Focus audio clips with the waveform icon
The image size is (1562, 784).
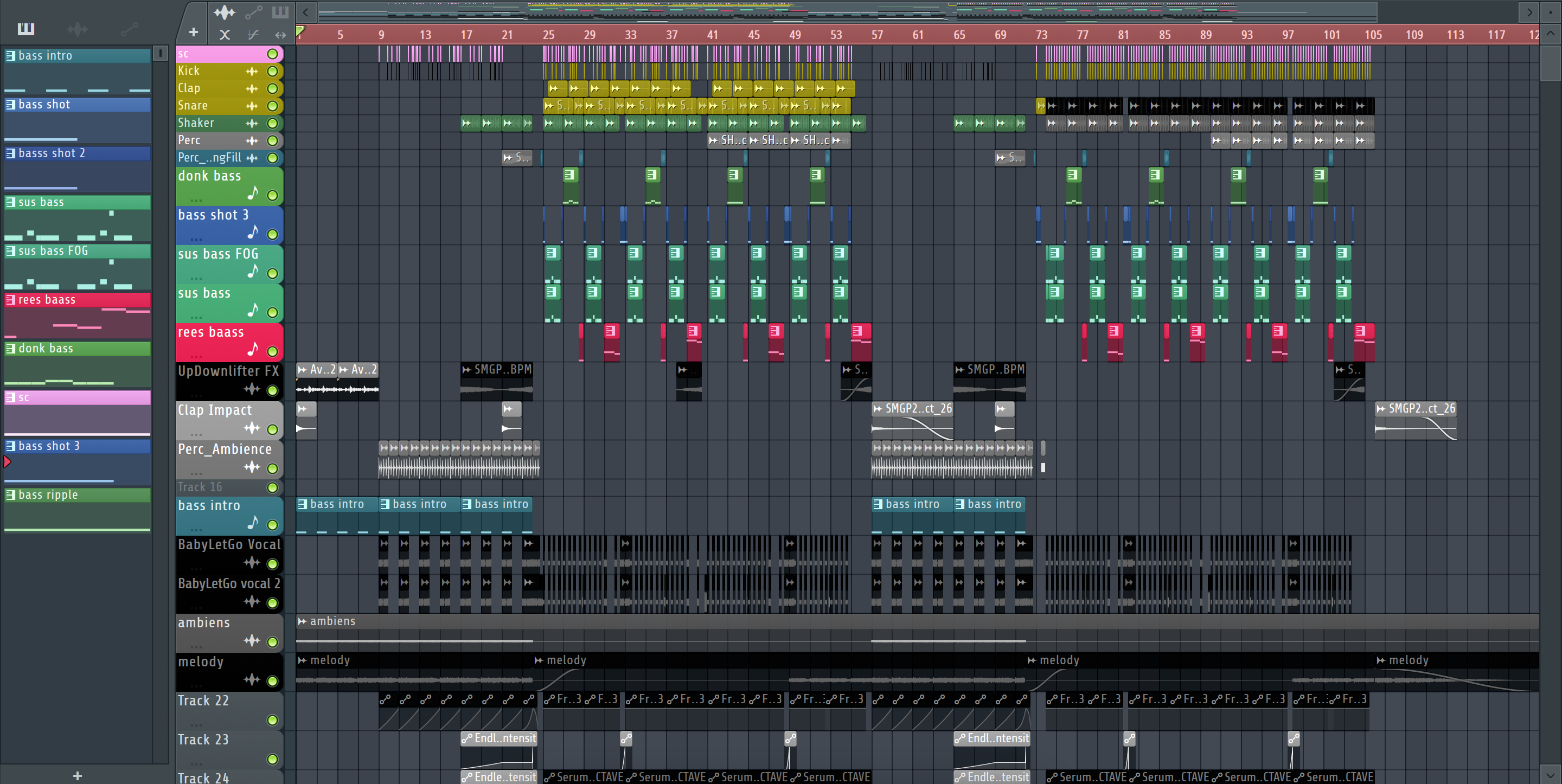pos(224,12)
